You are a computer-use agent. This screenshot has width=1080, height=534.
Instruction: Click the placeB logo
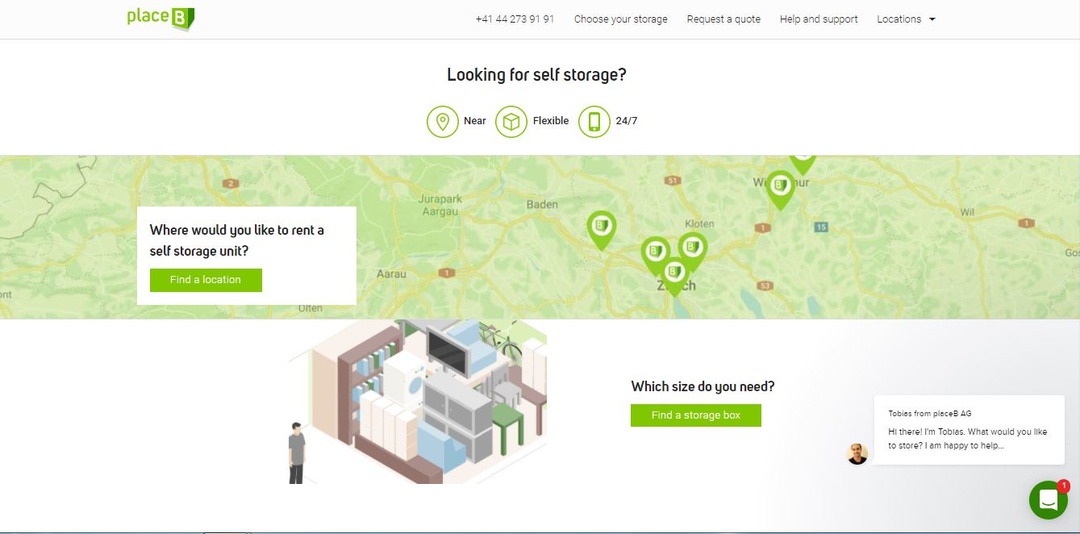coord(160,18)
